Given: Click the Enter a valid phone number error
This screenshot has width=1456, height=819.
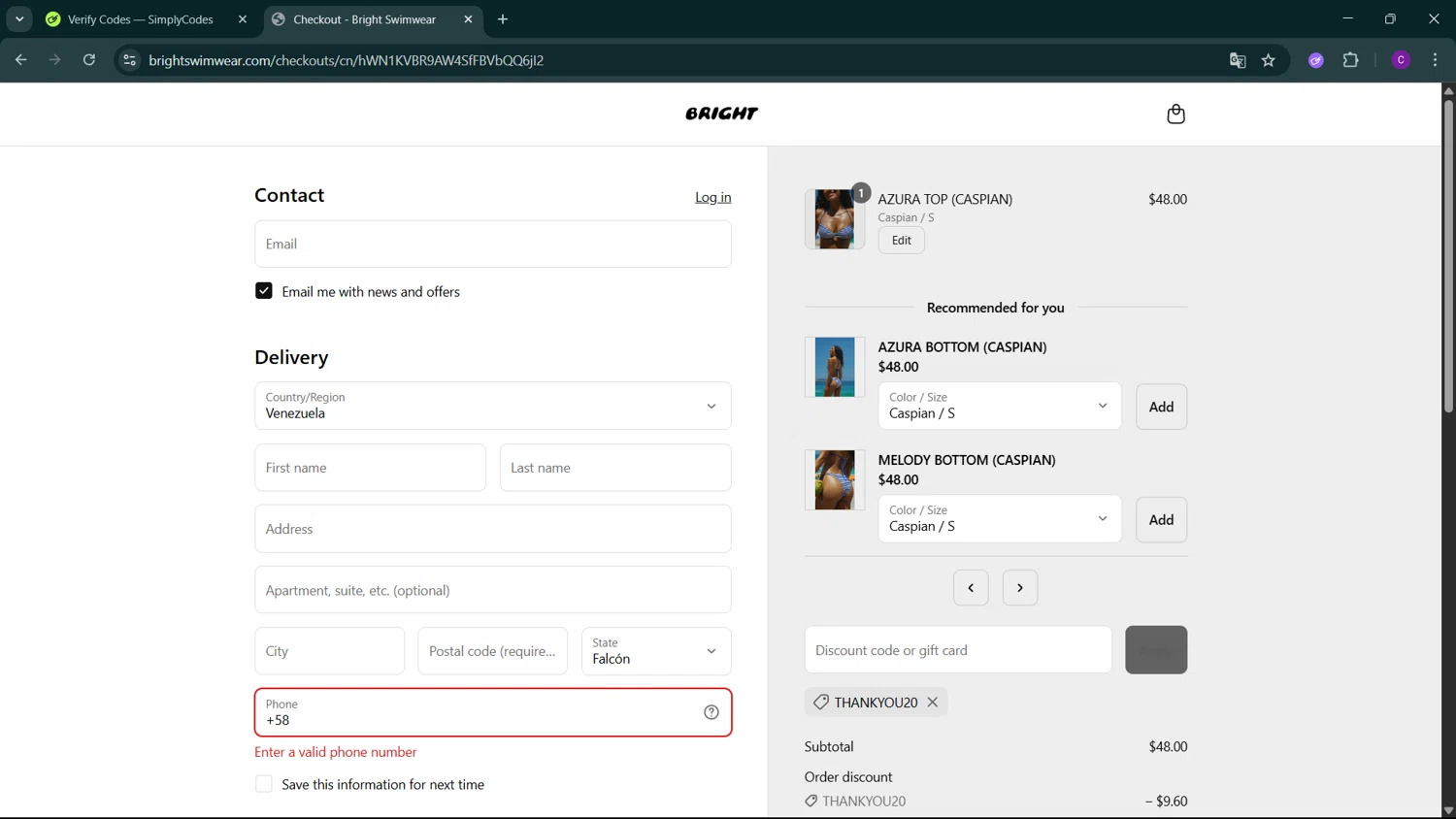Looking at the screenshot, I should (x=336, y=752).
